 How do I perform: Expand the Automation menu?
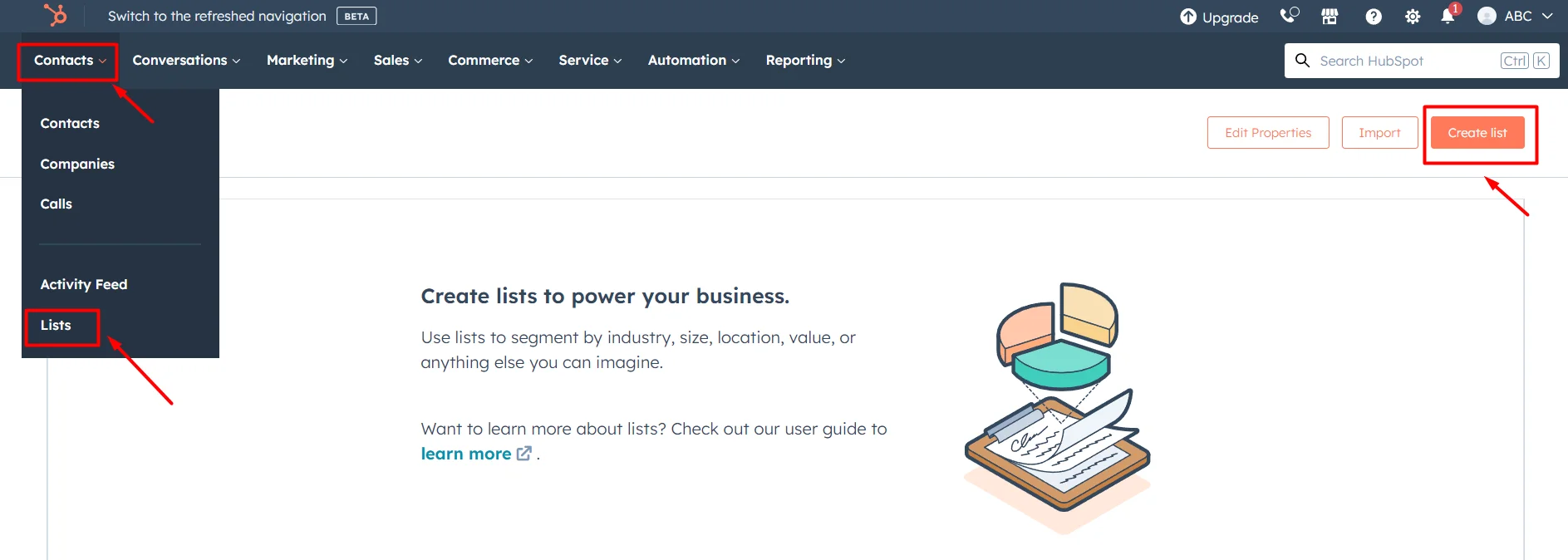point(694,60)
